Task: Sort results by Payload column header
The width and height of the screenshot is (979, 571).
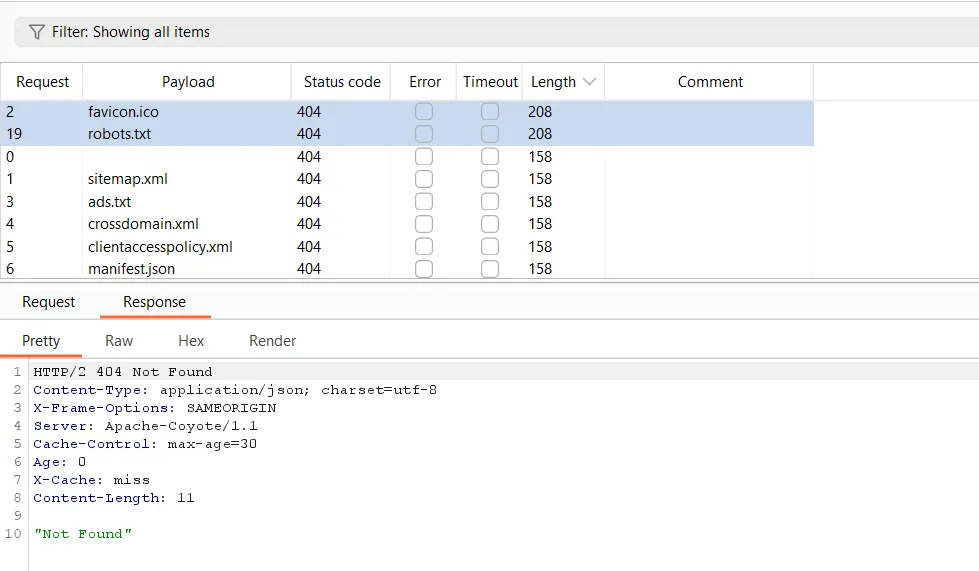Action: click(188, 82)
